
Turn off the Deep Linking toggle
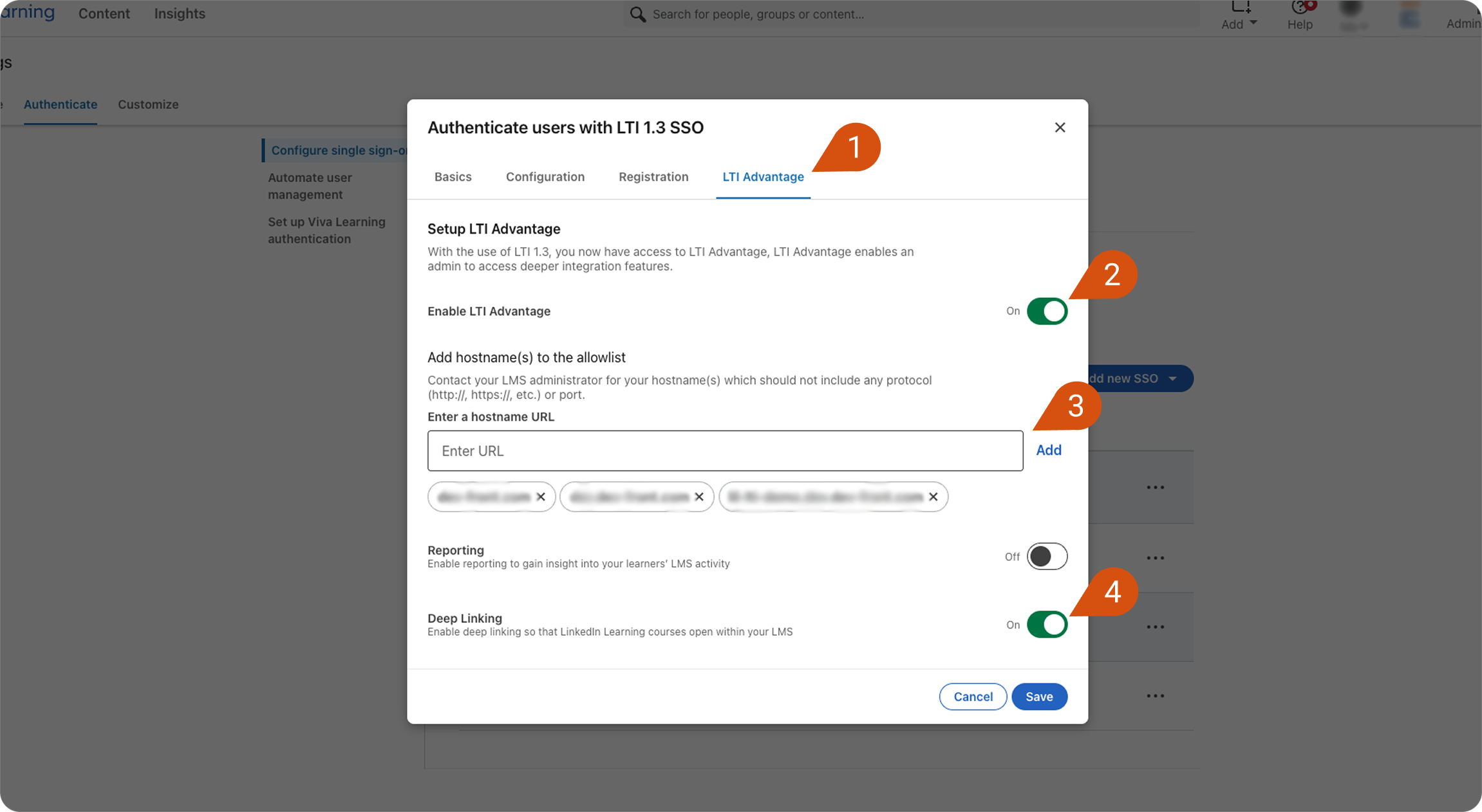pos(1047,625)
